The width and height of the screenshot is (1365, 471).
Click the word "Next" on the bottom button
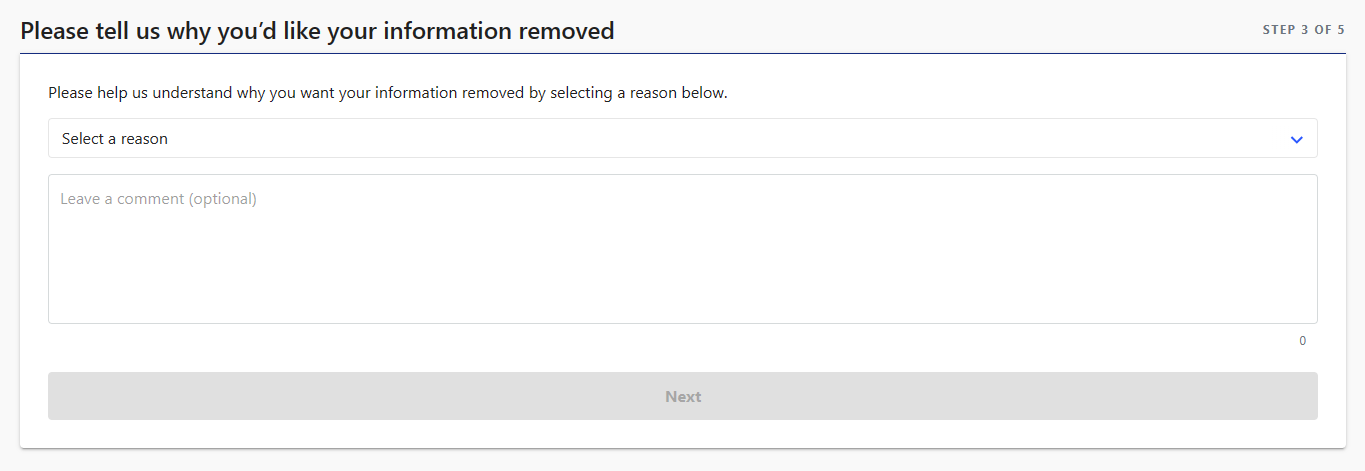coord(683,397)
